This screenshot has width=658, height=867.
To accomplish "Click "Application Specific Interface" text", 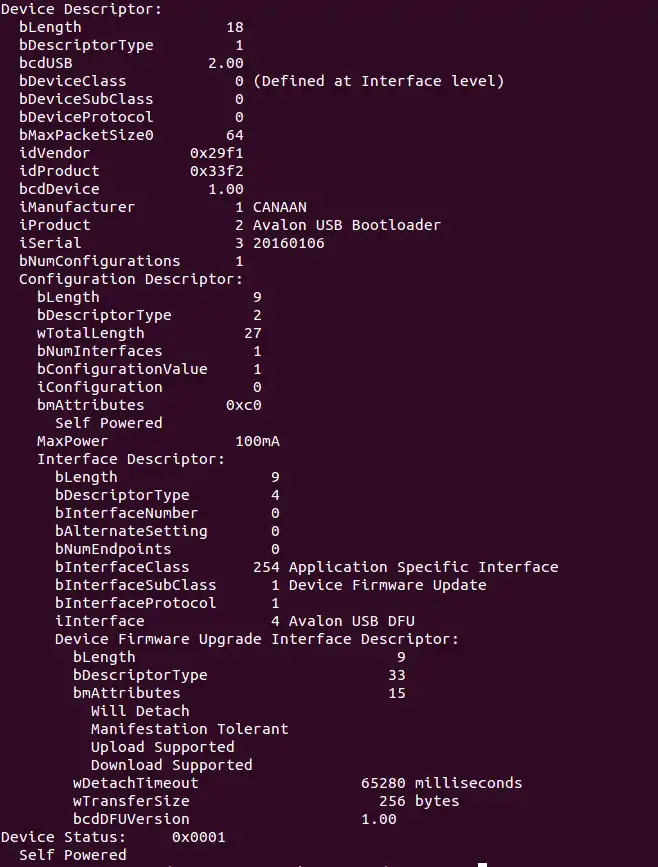I will pos(423,567).
